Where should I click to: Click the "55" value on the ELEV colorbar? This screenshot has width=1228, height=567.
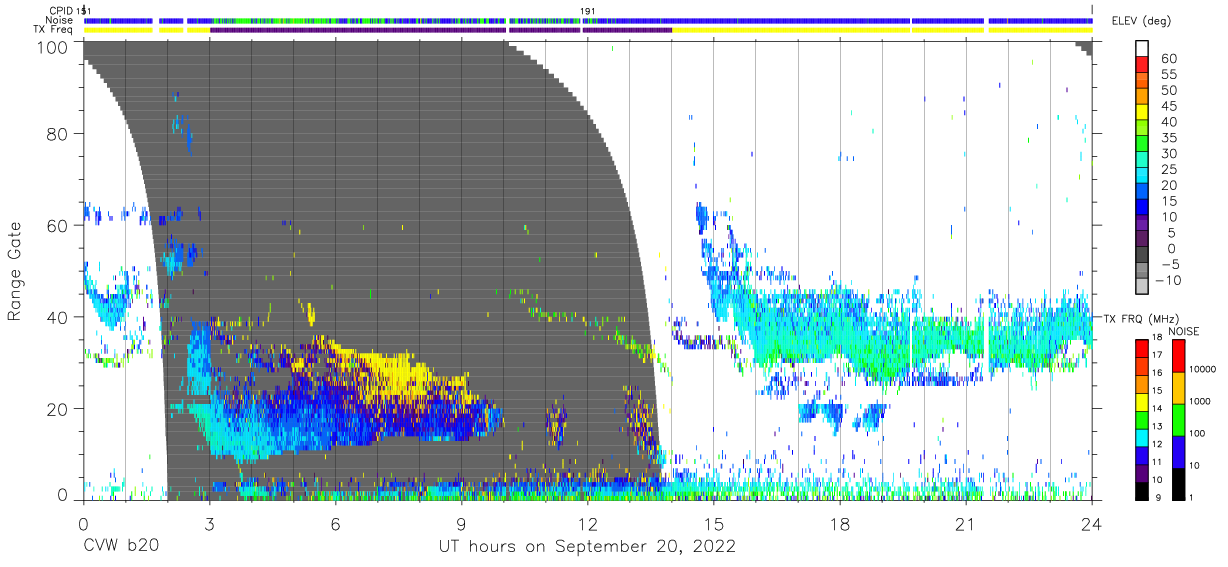[1167, 74]
